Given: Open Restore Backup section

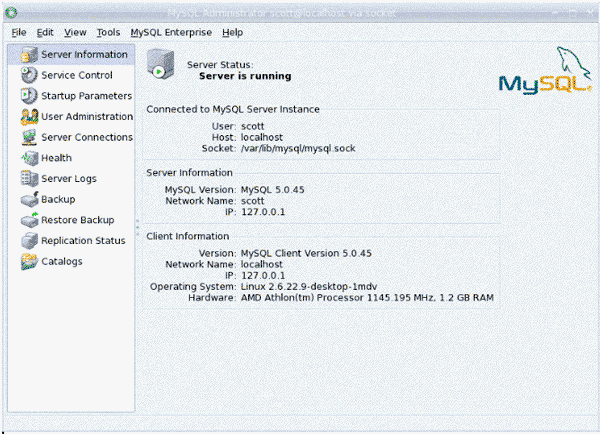Looking at the screenshot, I should 78,220.
